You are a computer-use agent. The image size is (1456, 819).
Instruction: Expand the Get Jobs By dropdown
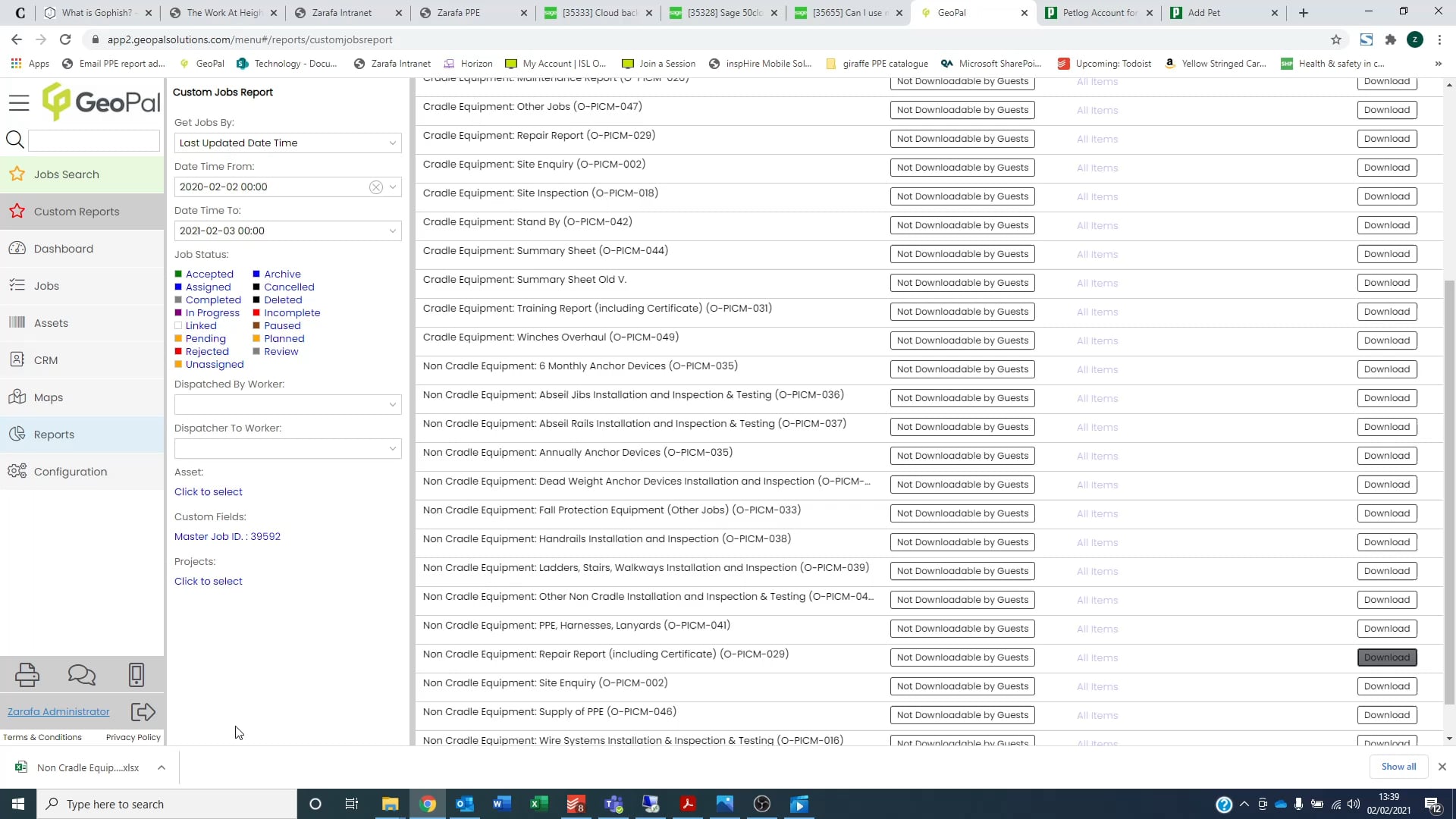(x=392, y=143)
